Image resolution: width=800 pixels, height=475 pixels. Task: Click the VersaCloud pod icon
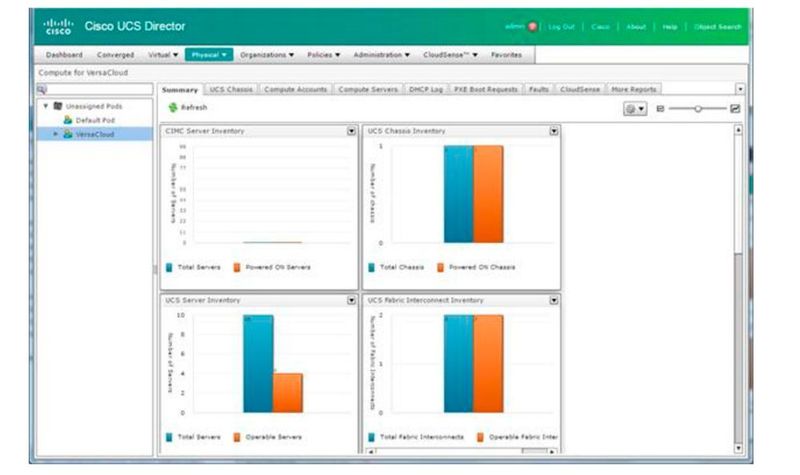[x=67, y=134]
